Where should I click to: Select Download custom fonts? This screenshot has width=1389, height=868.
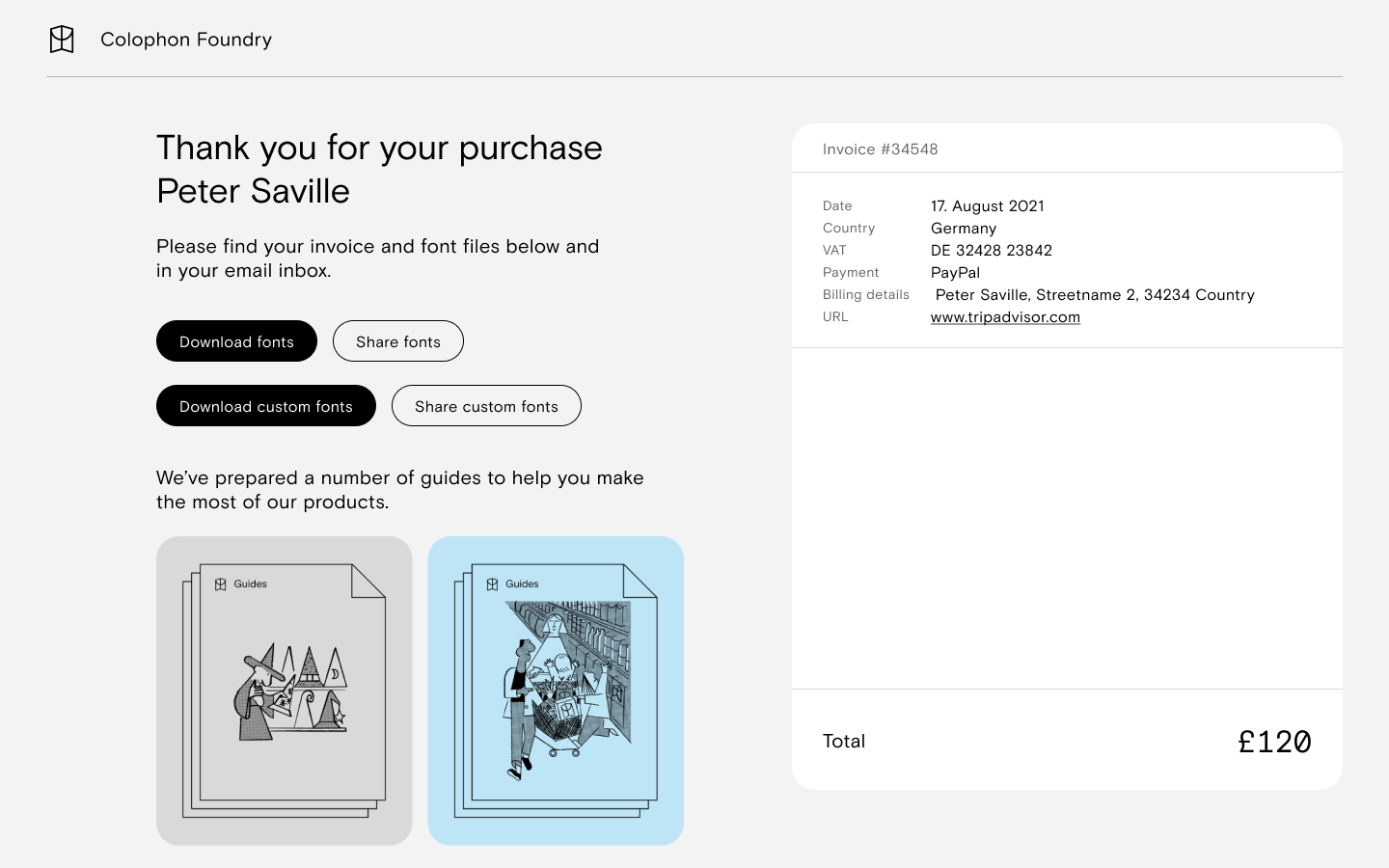[266, 406]
